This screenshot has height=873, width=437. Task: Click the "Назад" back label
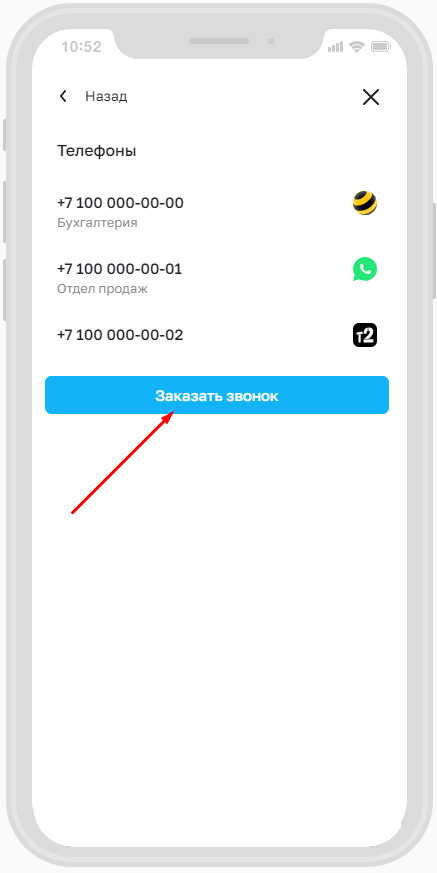click(x=106, y=96)
